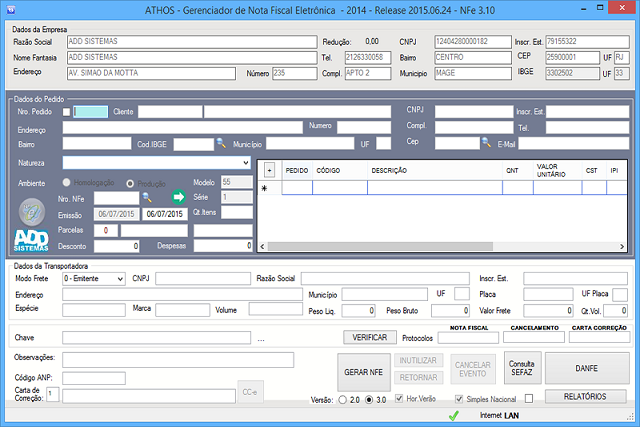
Task: Click the Desconto field
Action: point(116,246)
